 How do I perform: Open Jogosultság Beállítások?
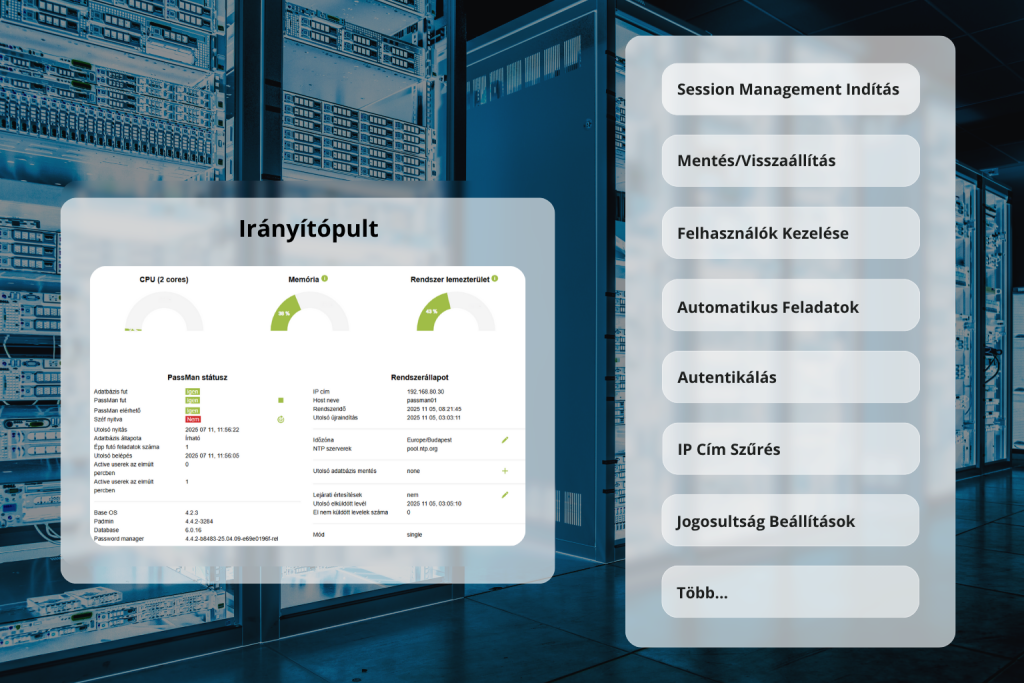pos(790,521)
